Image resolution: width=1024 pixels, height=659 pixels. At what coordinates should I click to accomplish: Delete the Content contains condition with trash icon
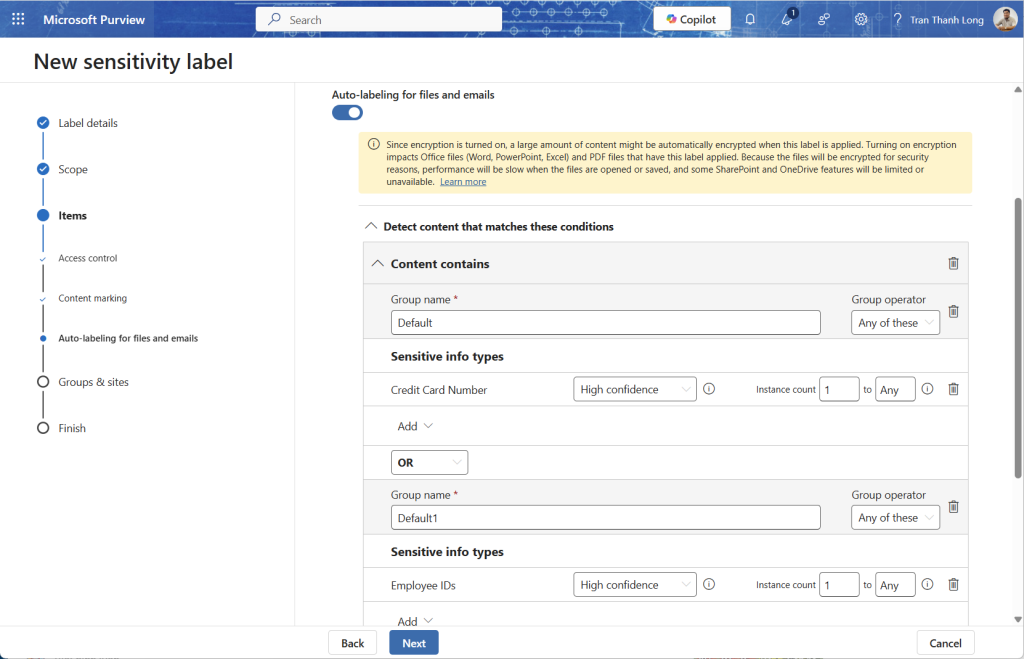click(953, 263)
